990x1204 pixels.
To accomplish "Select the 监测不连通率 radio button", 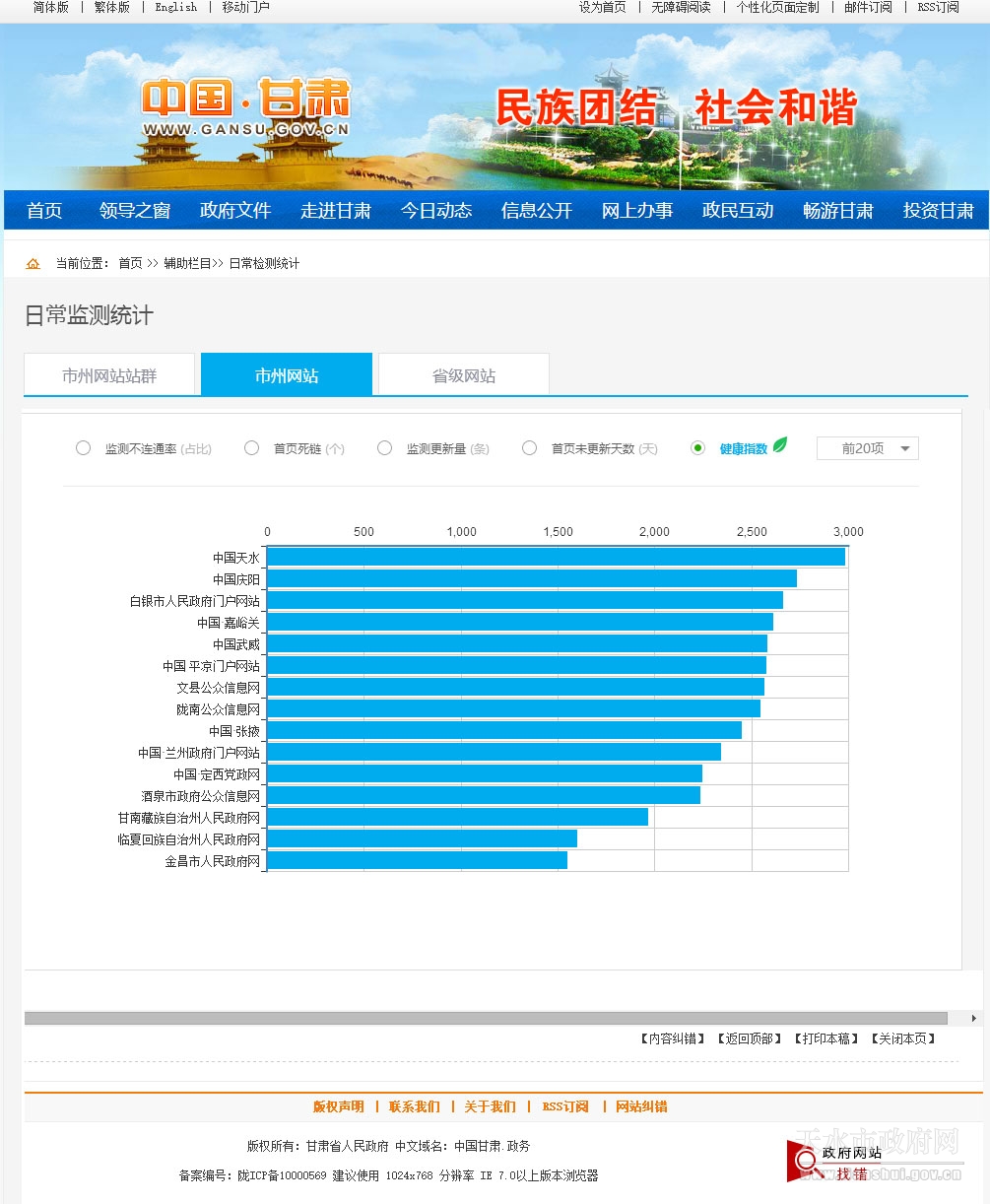I will (x=83, y=448).
